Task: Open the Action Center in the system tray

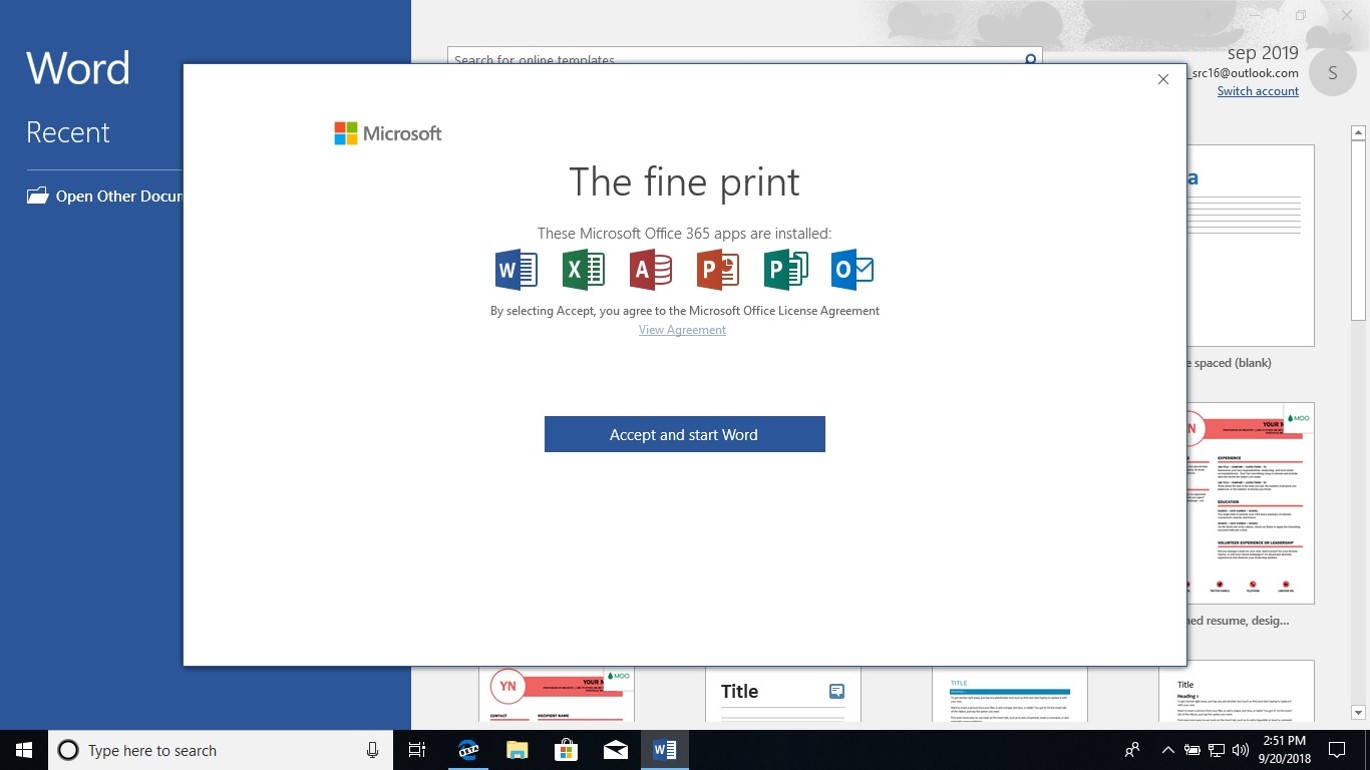Action: 1337,749
